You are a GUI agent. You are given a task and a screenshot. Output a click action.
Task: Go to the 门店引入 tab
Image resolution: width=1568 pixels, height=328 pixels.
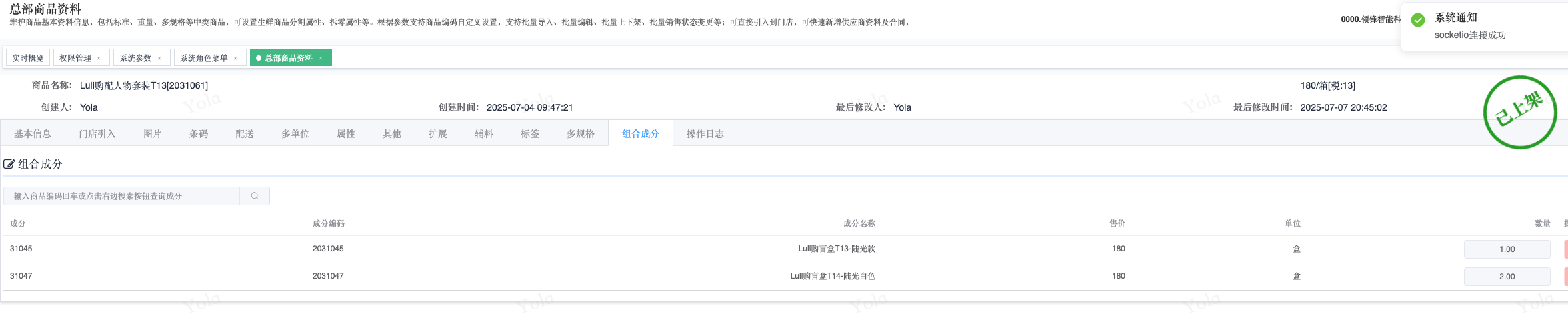(97, 134)
